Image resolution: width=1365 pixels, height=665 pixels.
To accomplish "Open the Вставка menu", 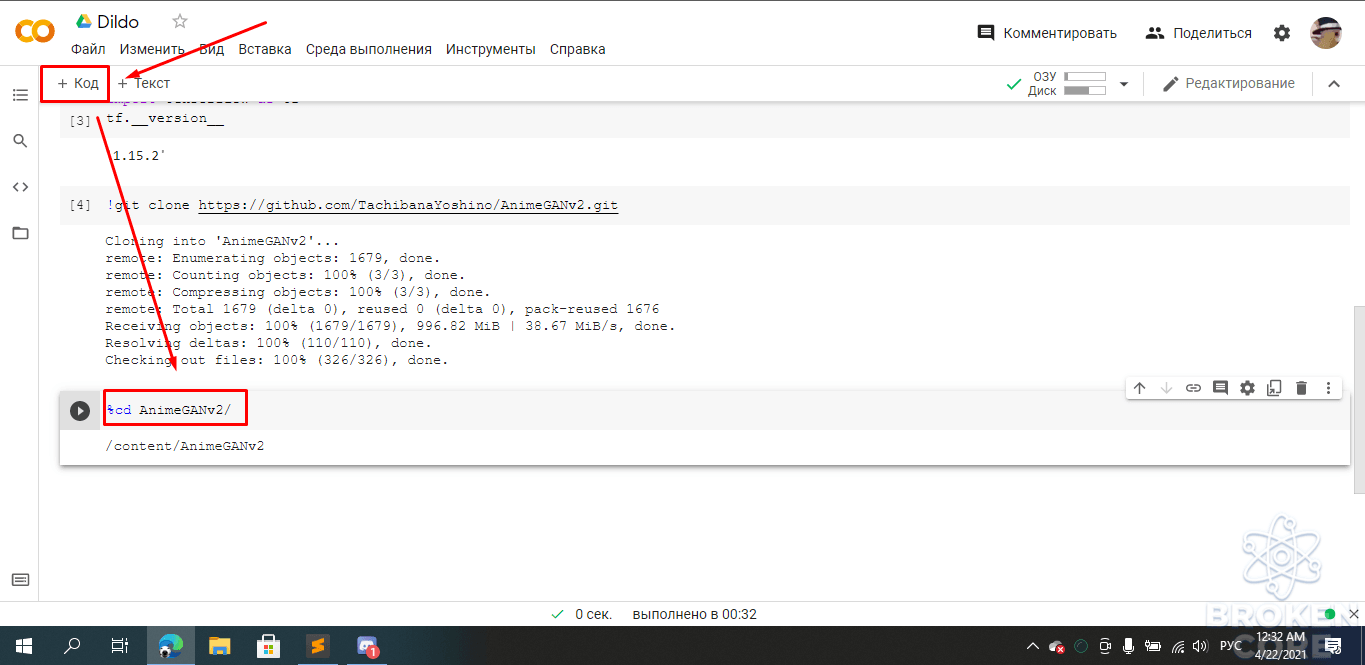I will point(265,49).
